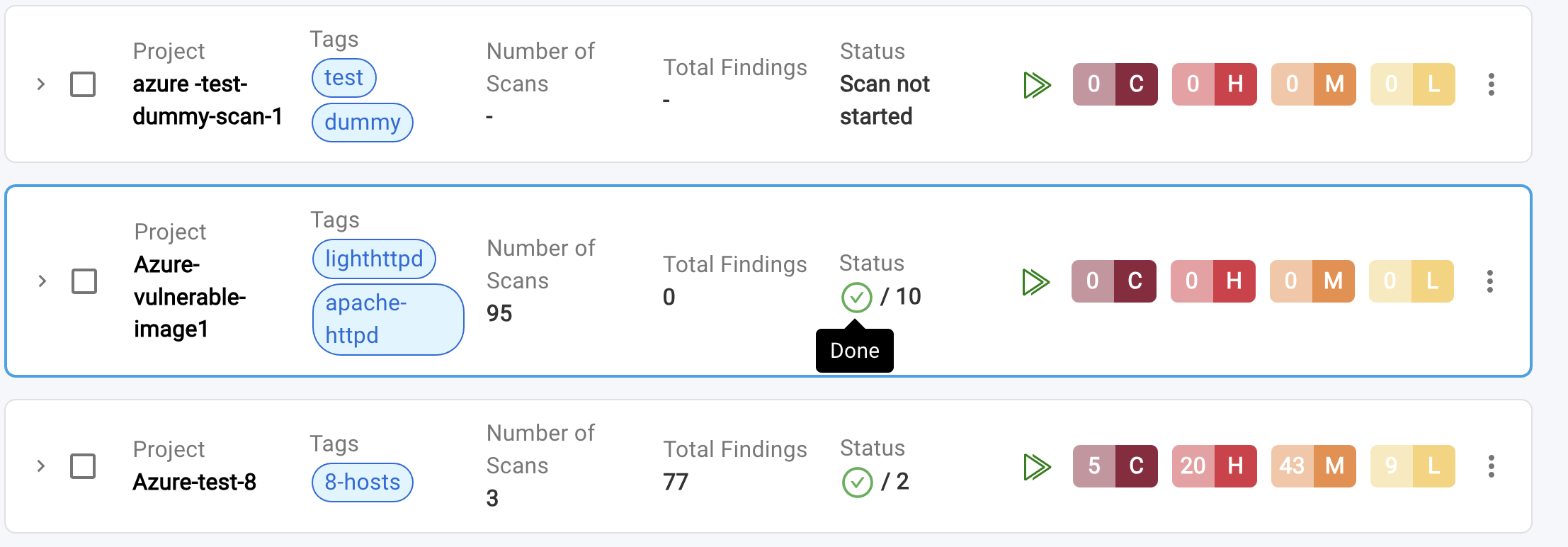Image resolution: width=1568 pixels, height=547 pixels.
Task: Open three-dot menu for Azure-test-8
Action: (x=1491, y=466)
